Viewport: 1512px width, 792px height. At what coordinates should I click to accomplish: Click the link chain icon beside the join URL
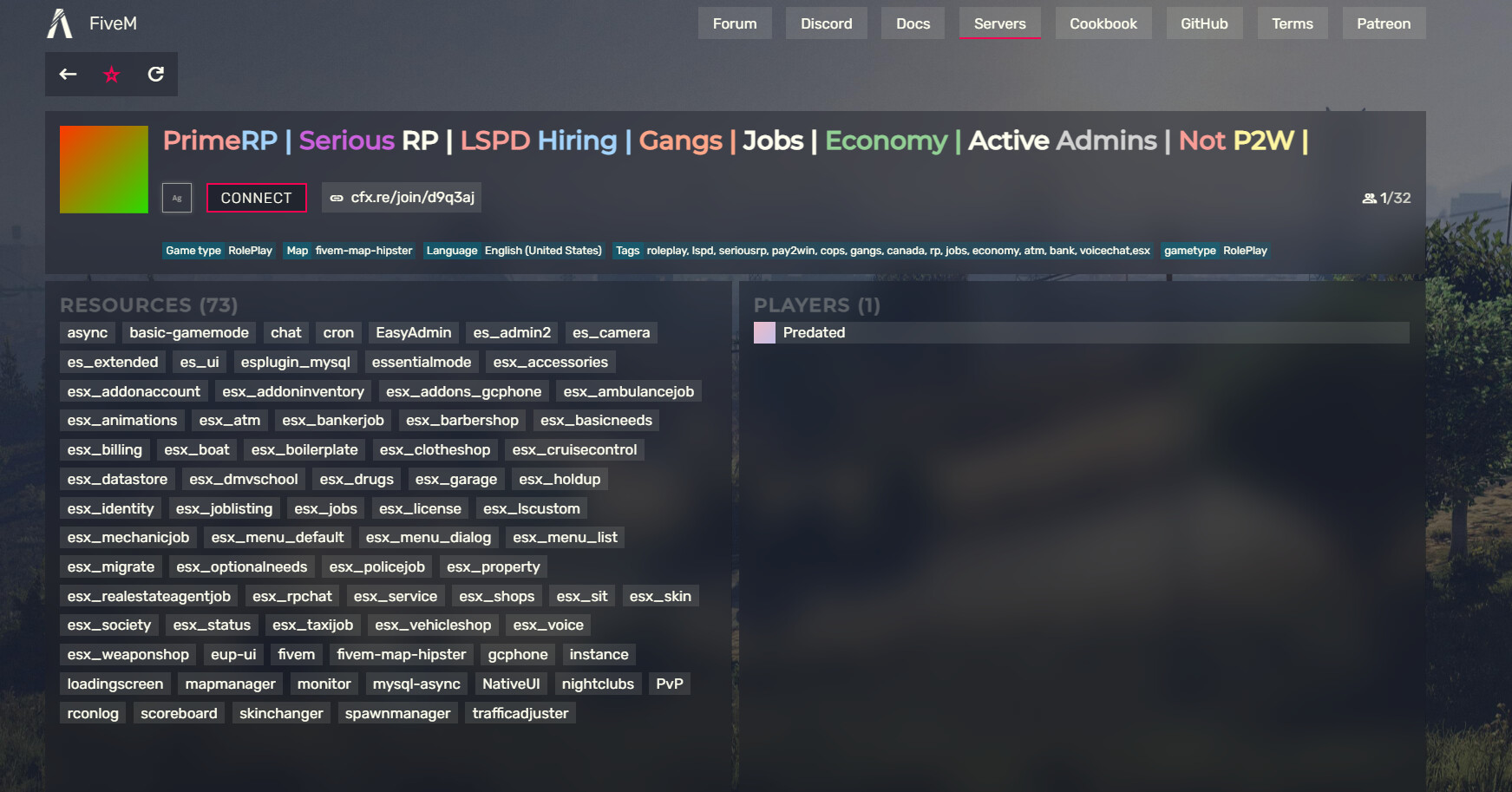point(337,198)
